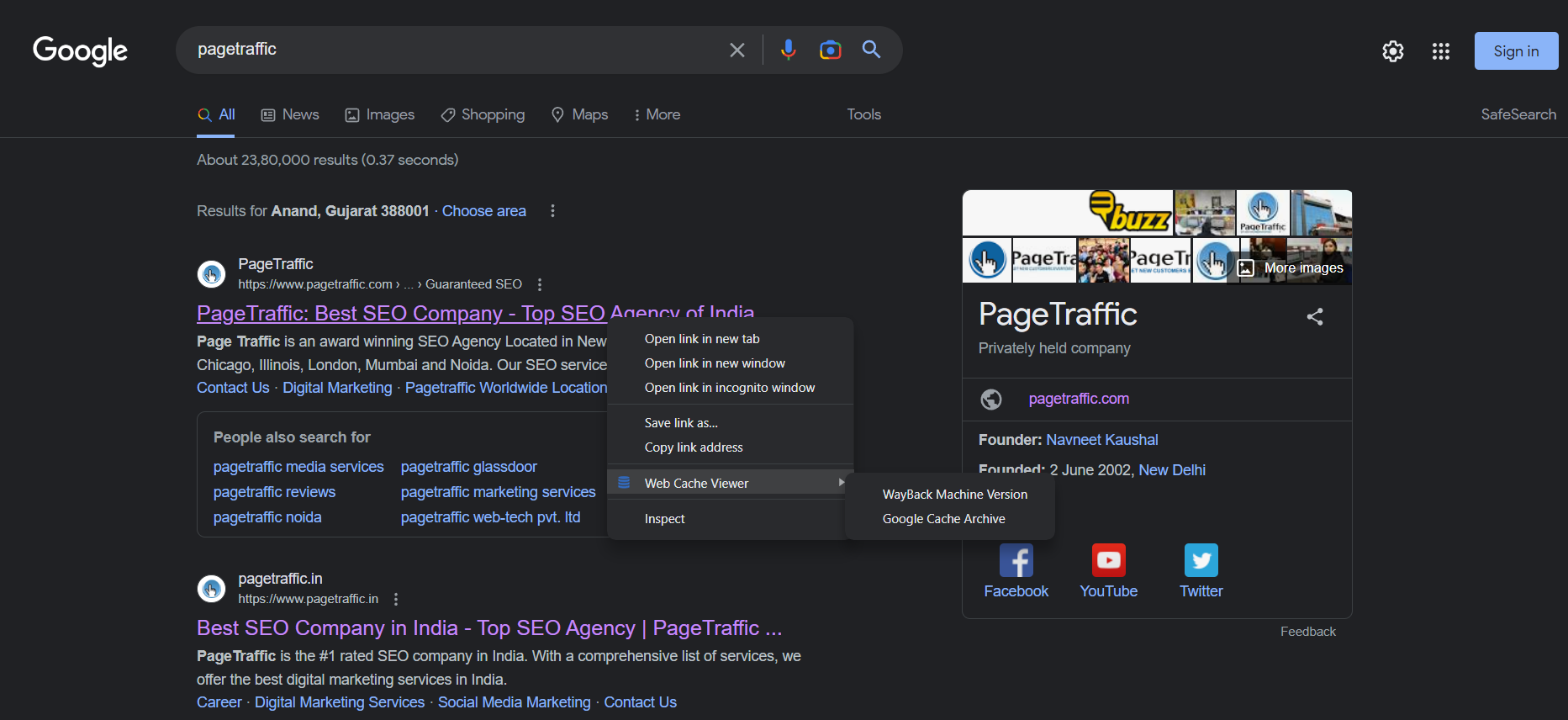Click the Sign in button
Image resolution: width=1568 pixels, height=720 pixels.
pos(1516,51)
